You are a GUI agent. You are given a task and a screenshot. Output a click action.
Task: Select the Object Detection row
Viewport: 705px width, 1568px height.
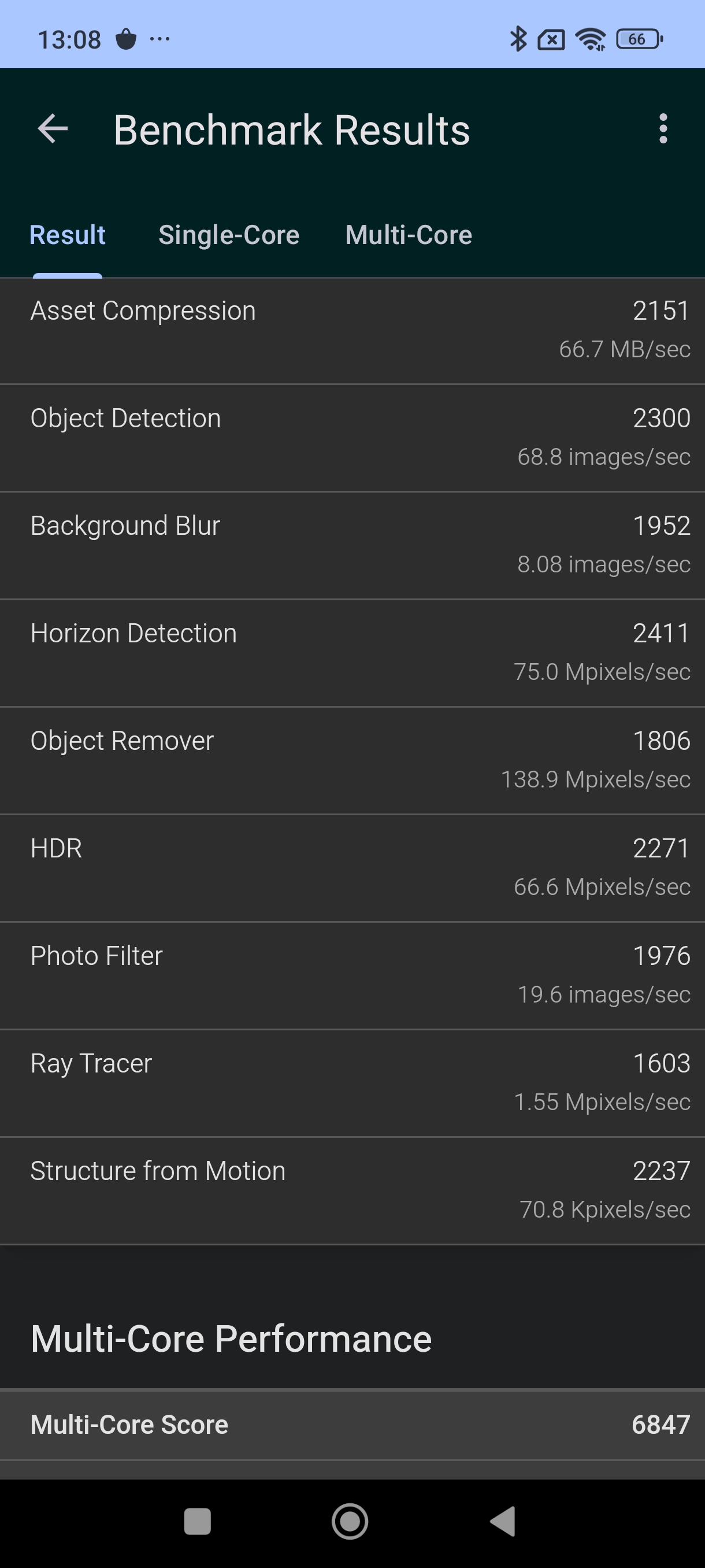(352, 438)
